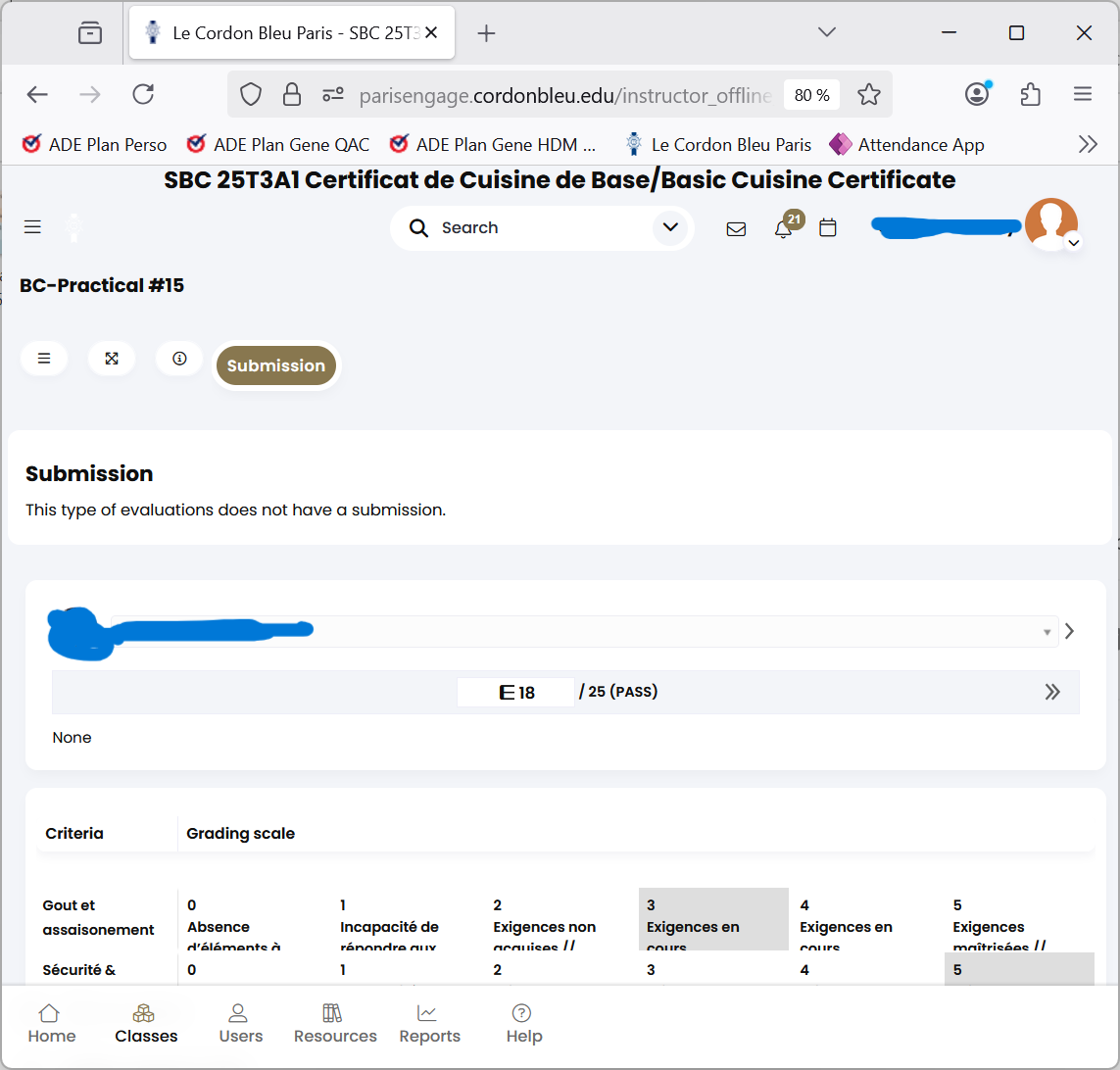The image size is (1120, 1070).
Task: Bookmark this page with star
Action: pyautogui.click(x=868, y=94)
